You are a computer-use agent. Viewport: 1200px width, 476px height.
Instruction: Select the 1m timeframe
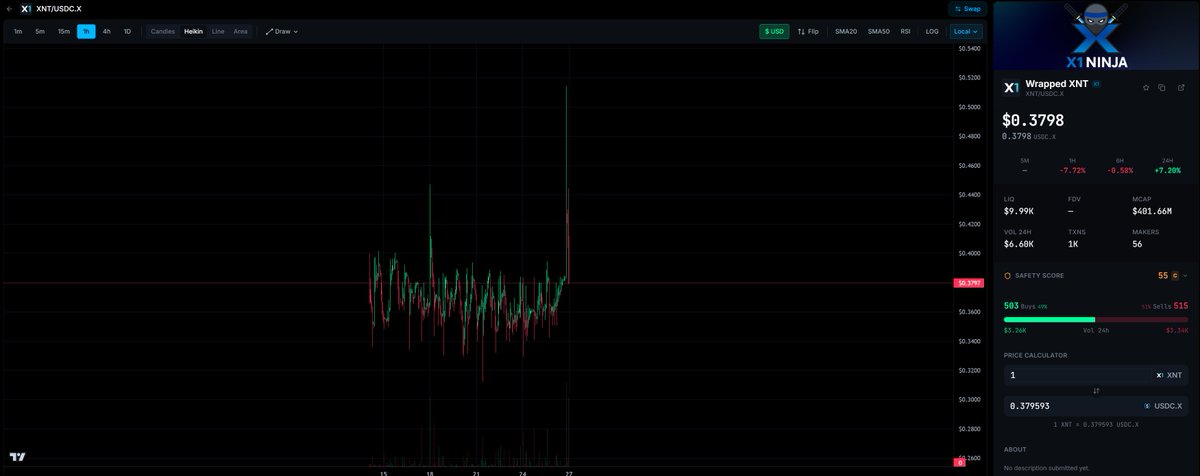click(17, 31)
